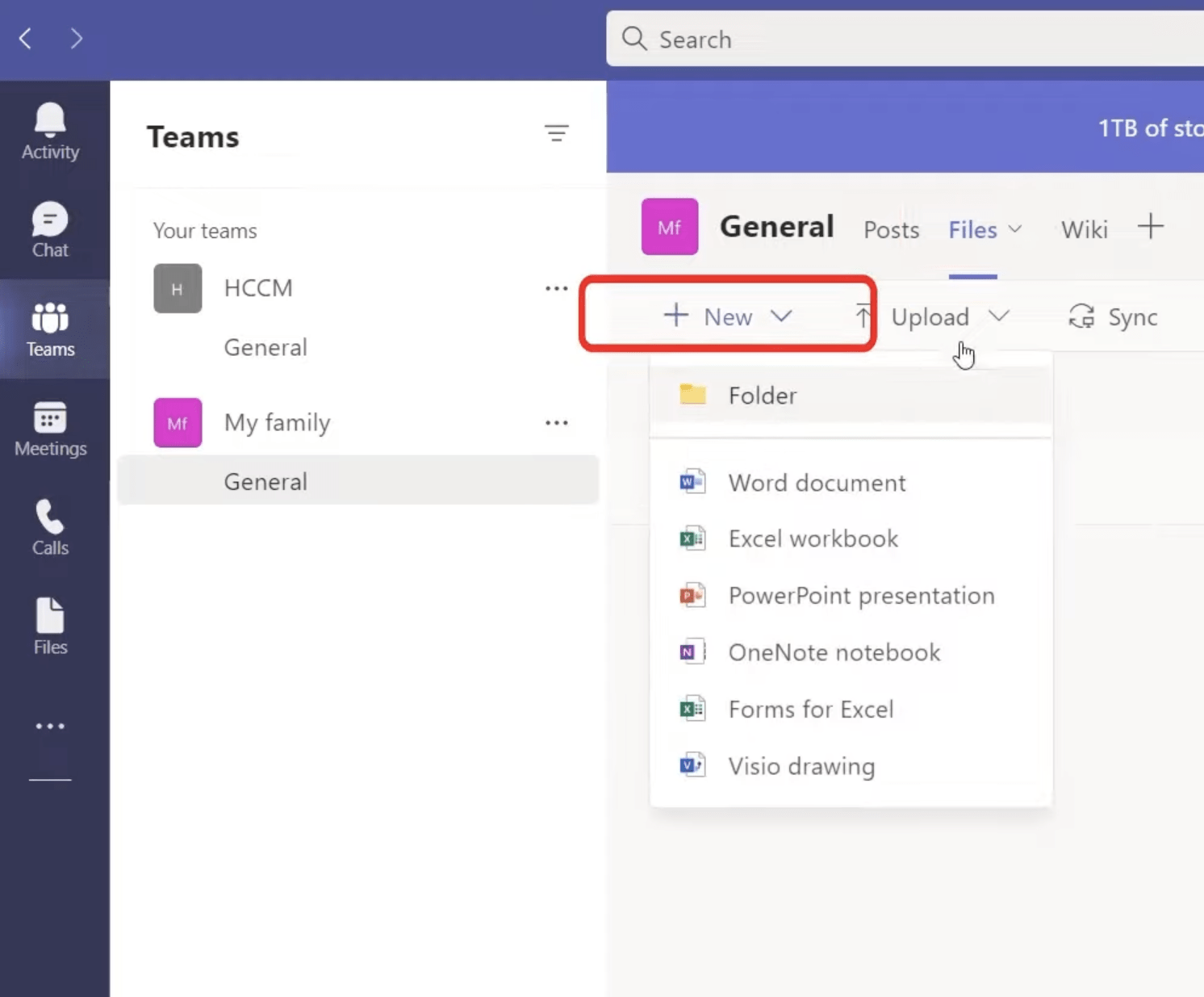Click the 1TB storage banner text
Image resolution: width=1204 pixels, height=997 pixels.
click(1151, 128)
